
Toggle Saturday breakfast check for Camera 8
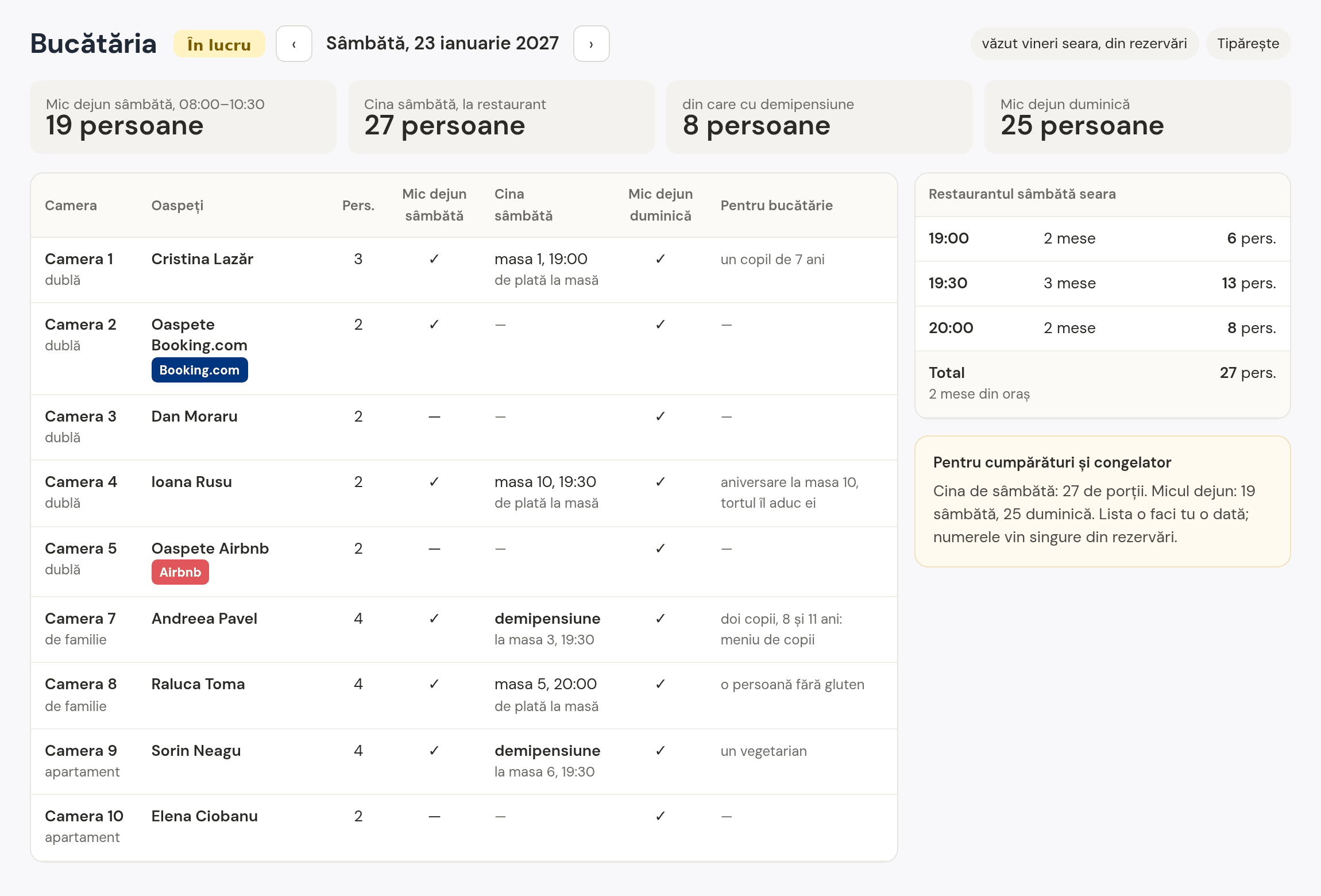[x=434, y=684]
